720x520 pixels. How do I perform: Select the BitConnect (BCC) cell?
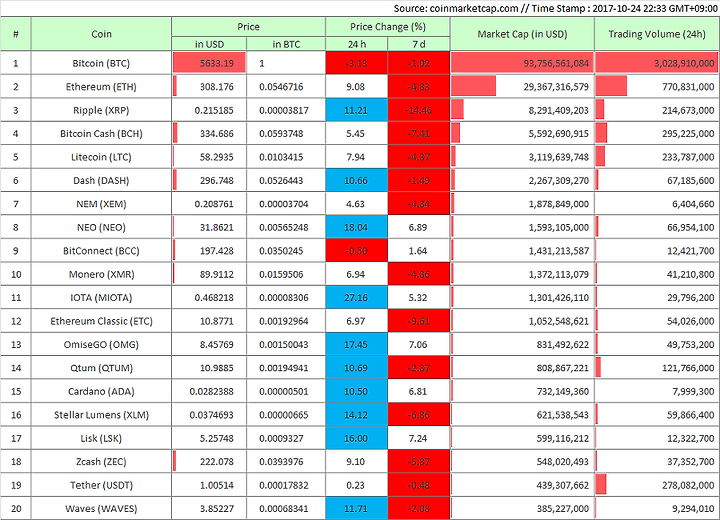[101, 251]
